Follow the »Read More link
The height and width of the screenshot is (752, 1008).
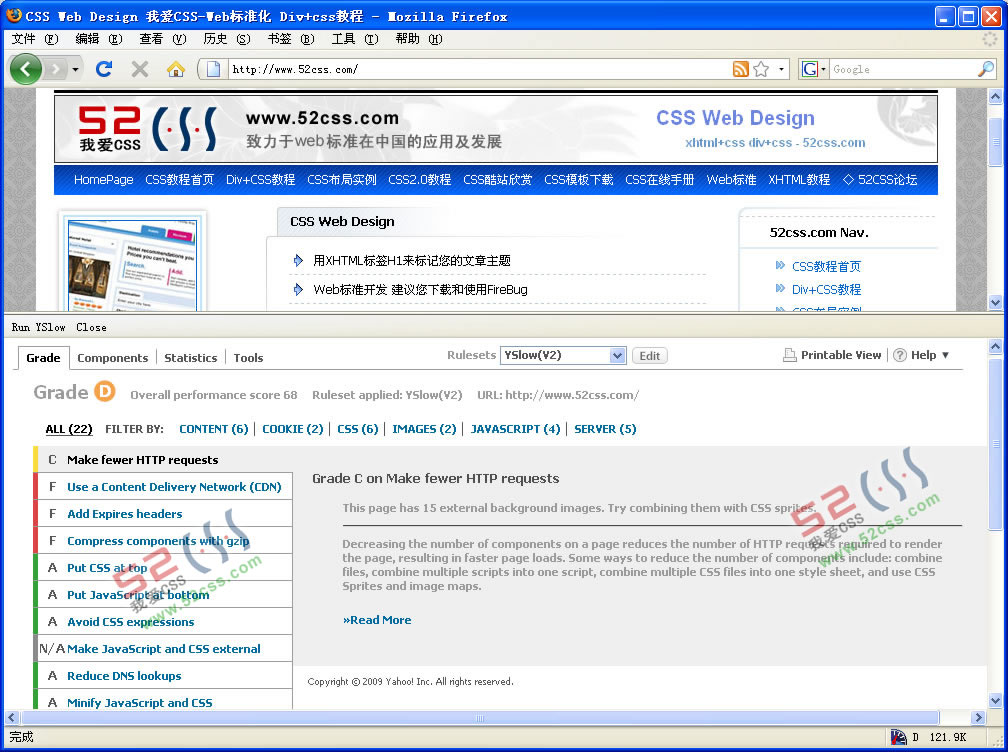pos(377,620)
